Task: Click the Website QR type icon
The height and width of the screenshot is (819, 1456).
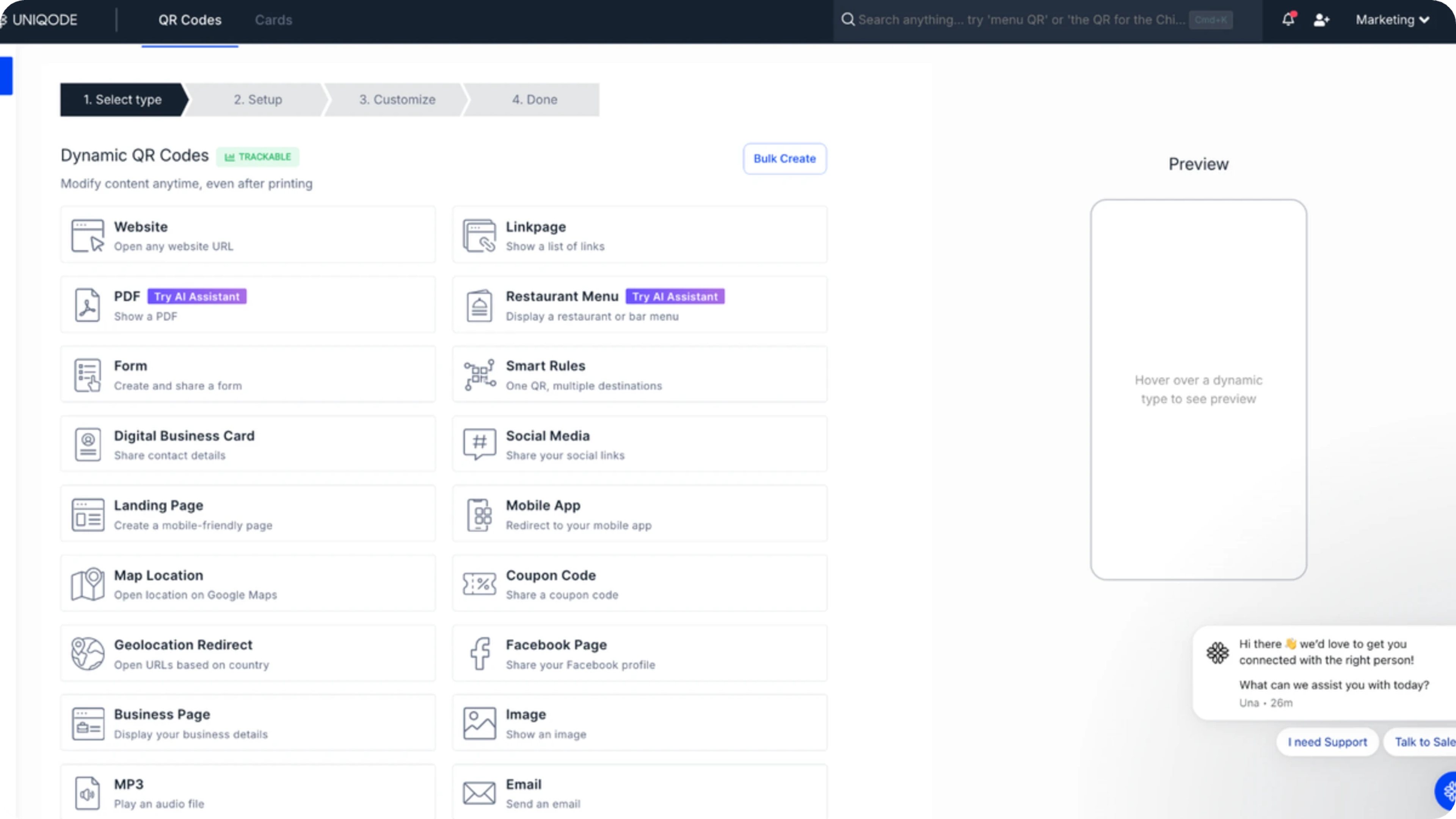Action: tap(88, 235)
